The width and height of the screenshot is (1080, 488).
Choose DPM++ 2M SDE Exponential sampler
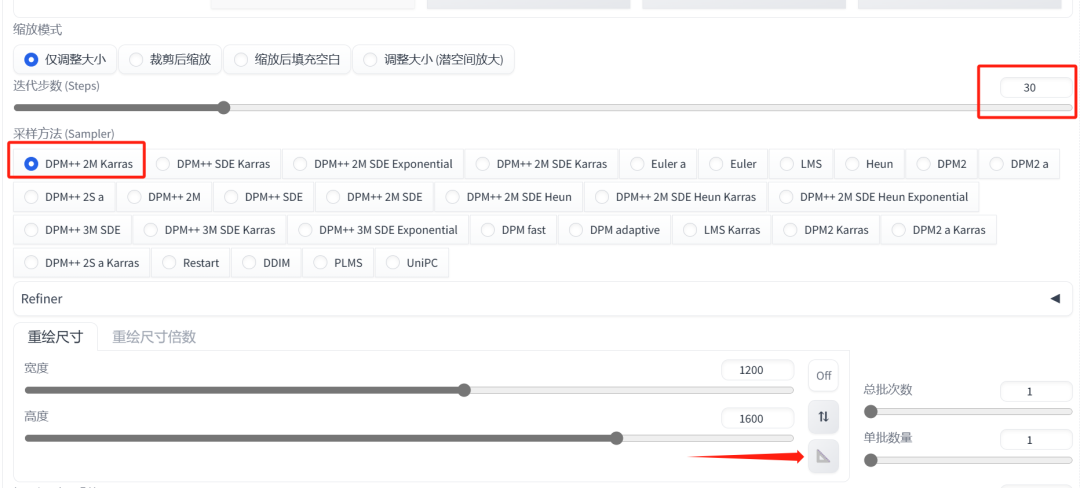point(373,164)
